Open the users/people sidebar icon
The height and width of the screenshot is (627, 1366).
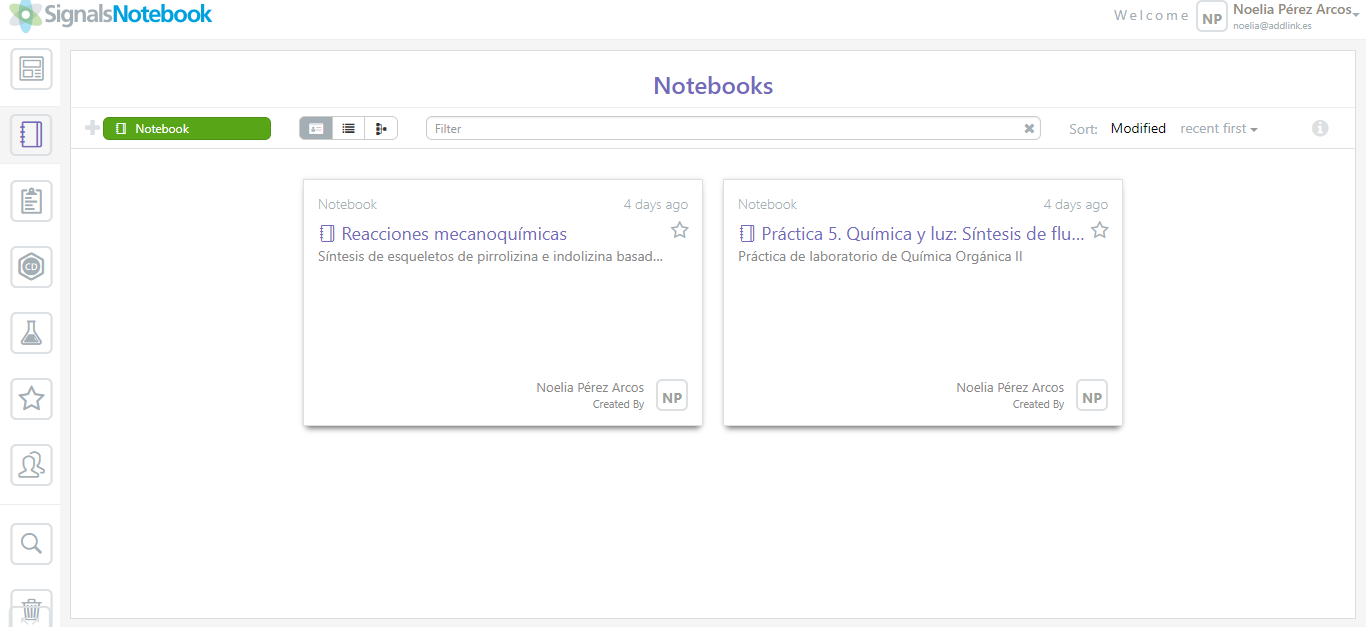[31, 465]
